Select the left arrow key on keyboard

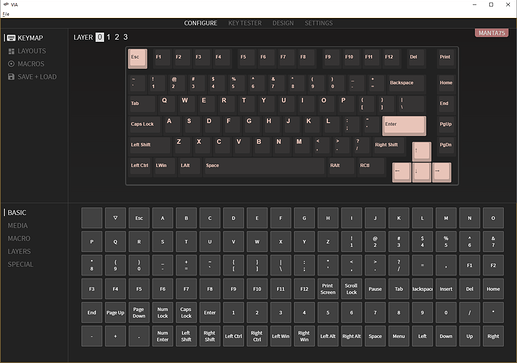(401, 172)
